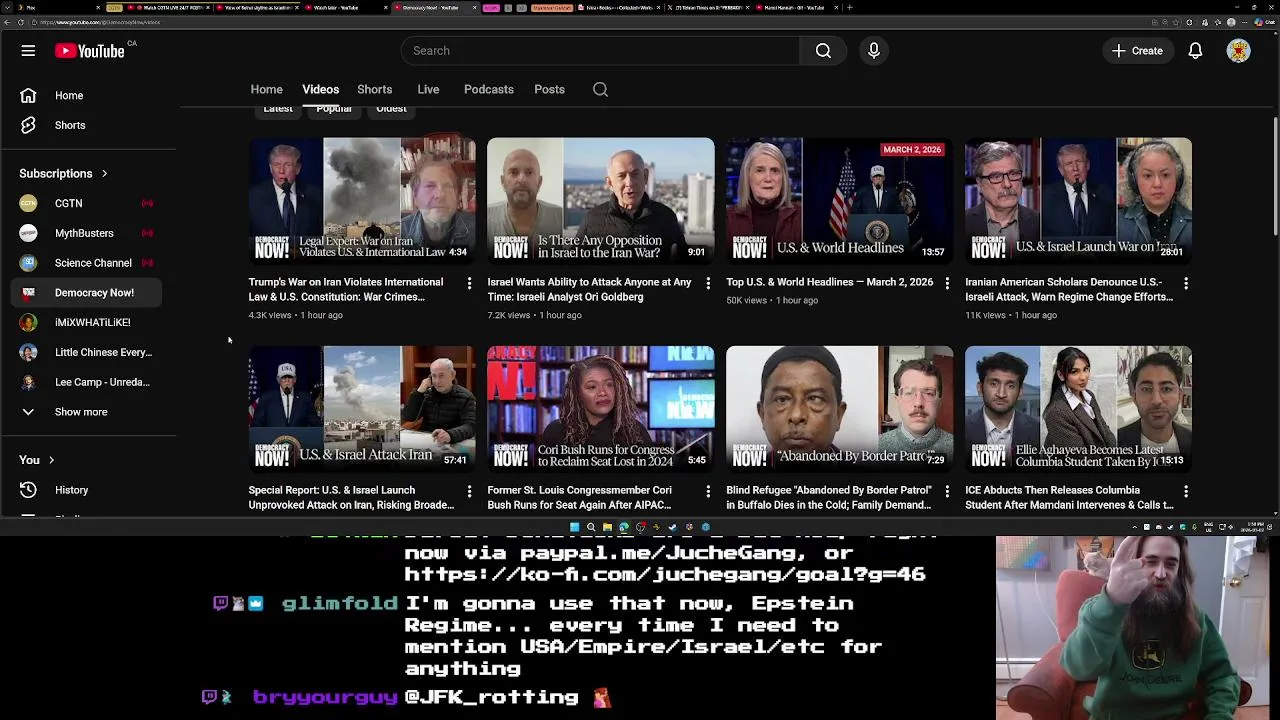Open the account avatar menu
This screenshot has height=720, width=1280.
[x=1238, y=51]
